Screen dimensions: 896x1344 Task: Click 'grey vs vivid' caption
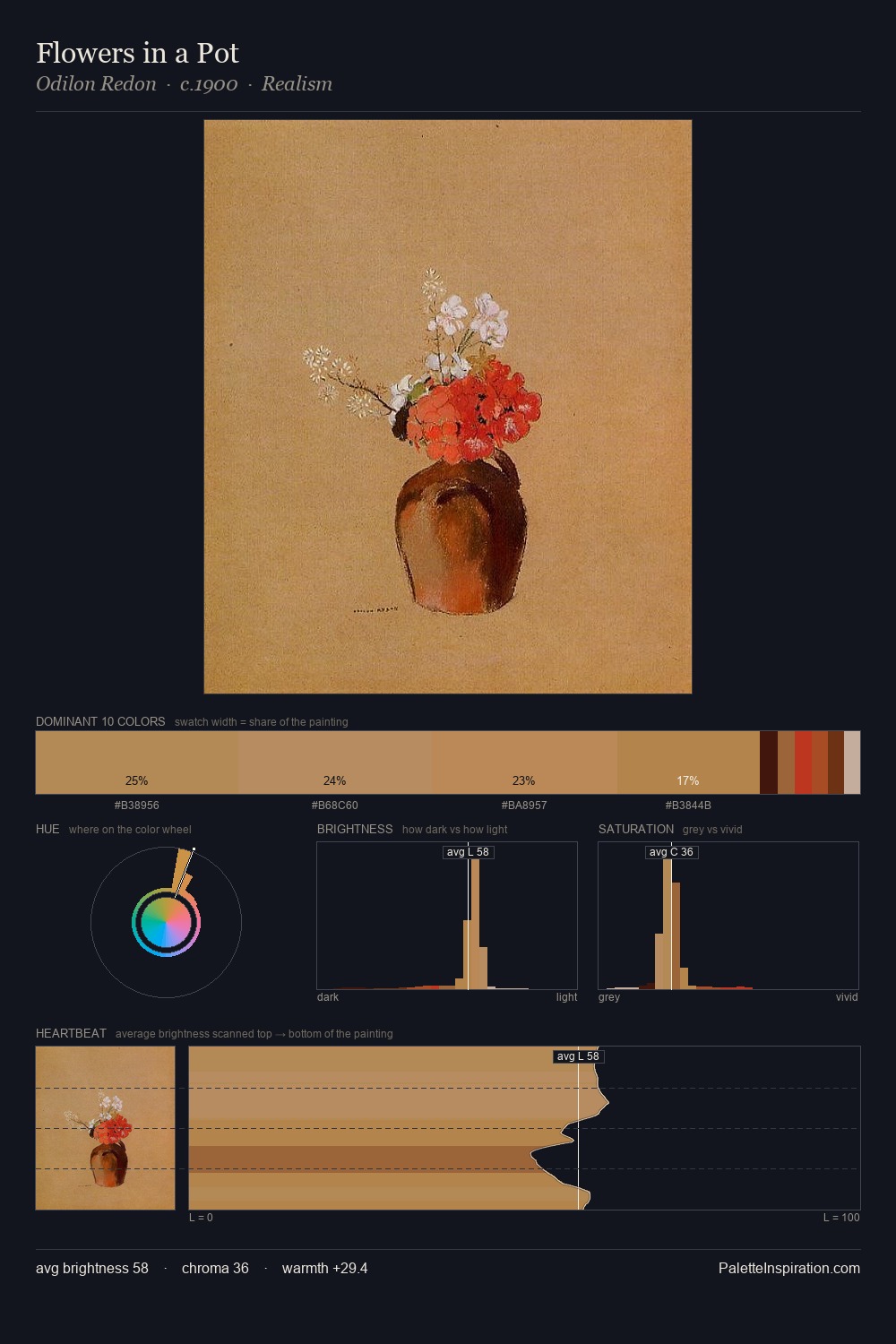712,830
